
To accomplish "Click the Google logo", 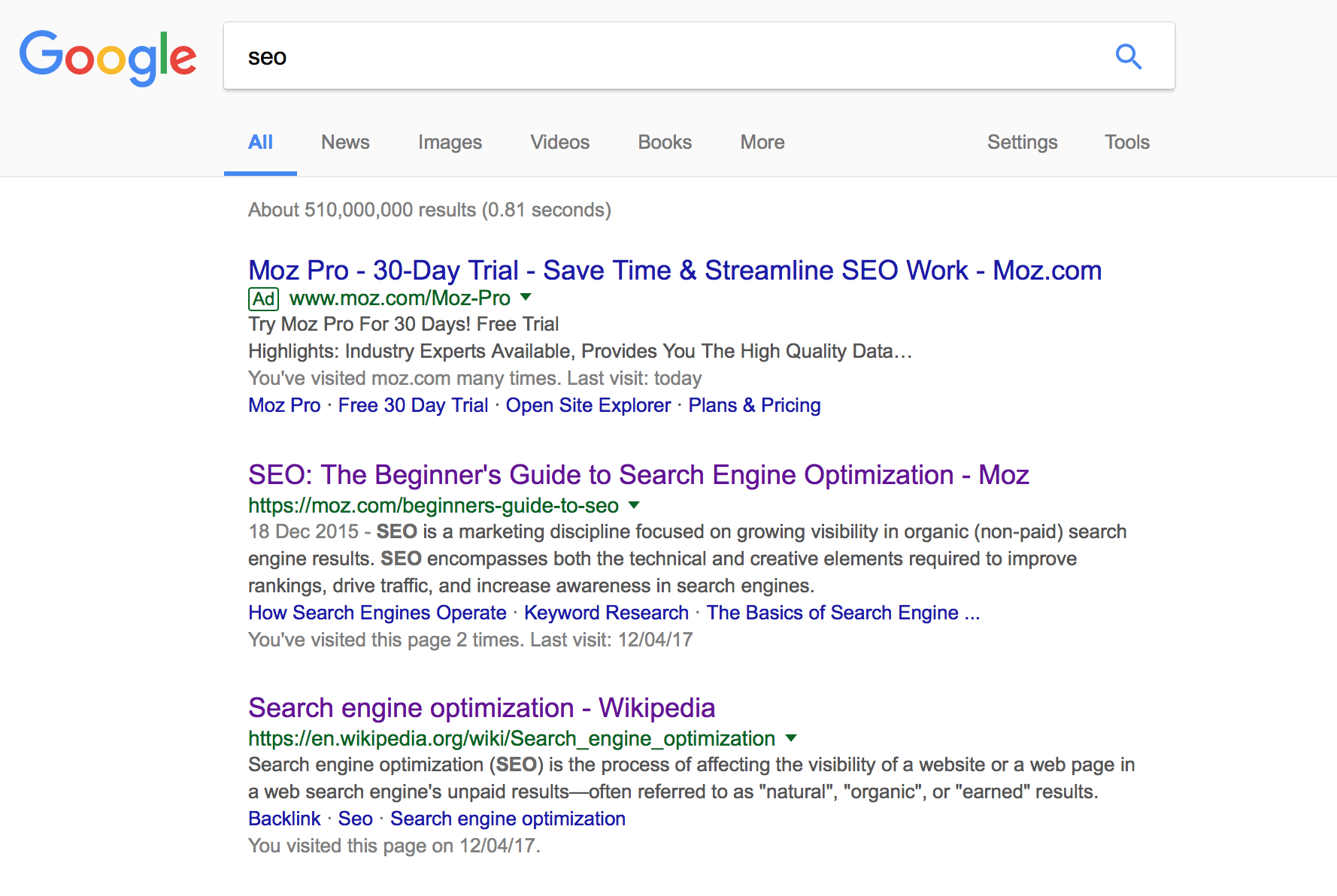I will tap(108, 57).
